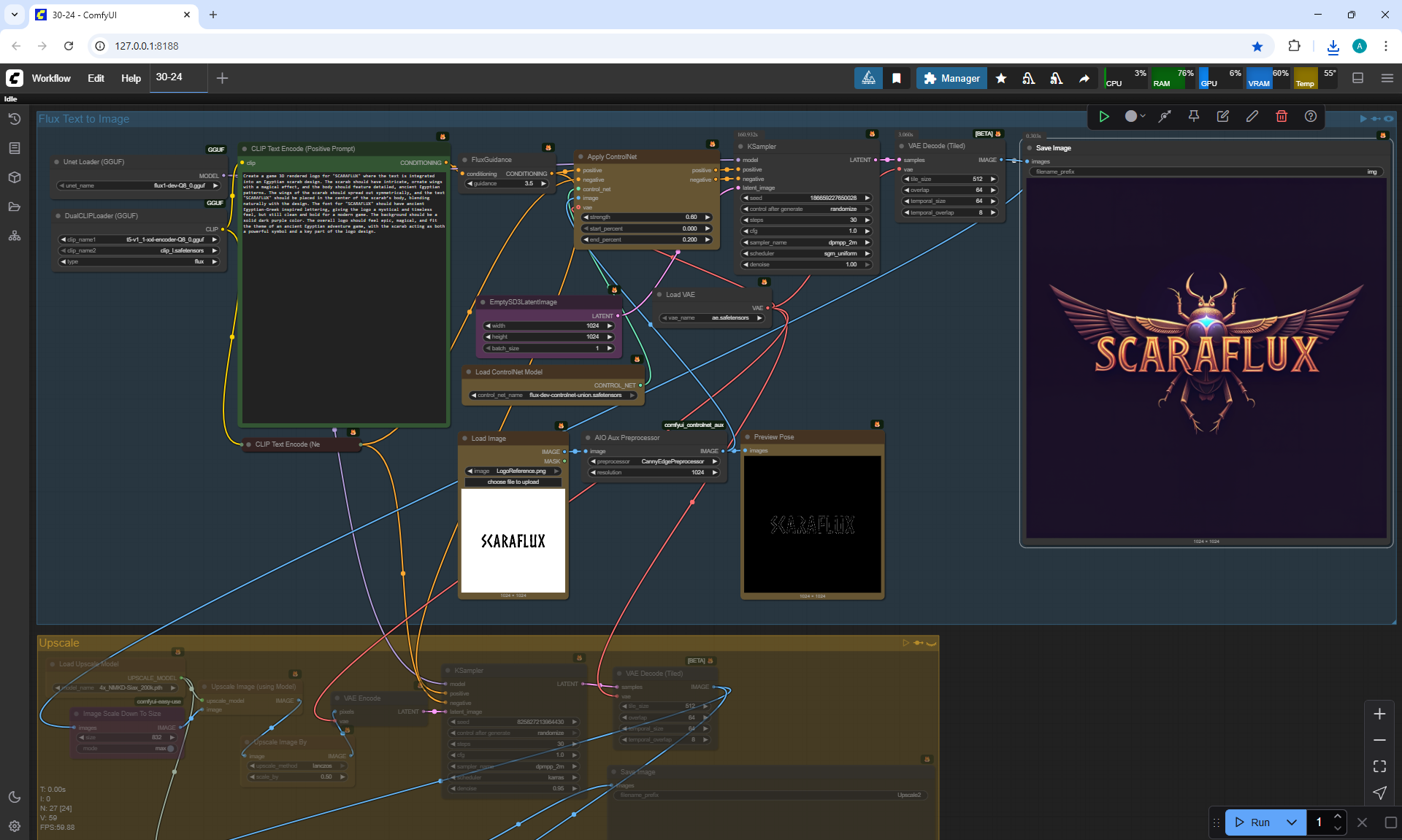The height and width of the screenshot is (840, 1402).
Task: Toggle the bottom panel icon
Action: click(x=1357, y=78)
